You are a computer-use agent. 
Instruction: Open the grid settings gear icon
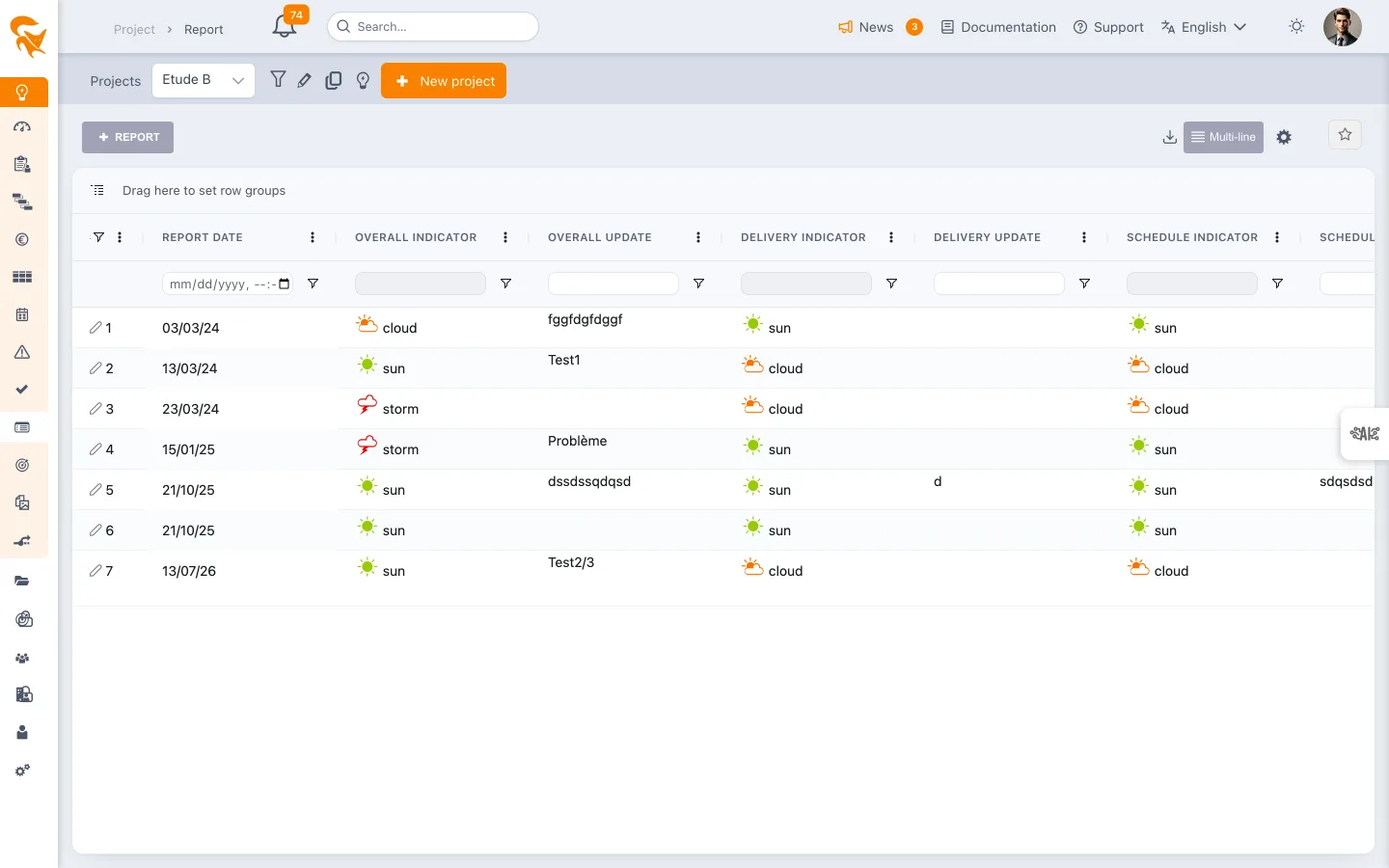pos(1284,137)
